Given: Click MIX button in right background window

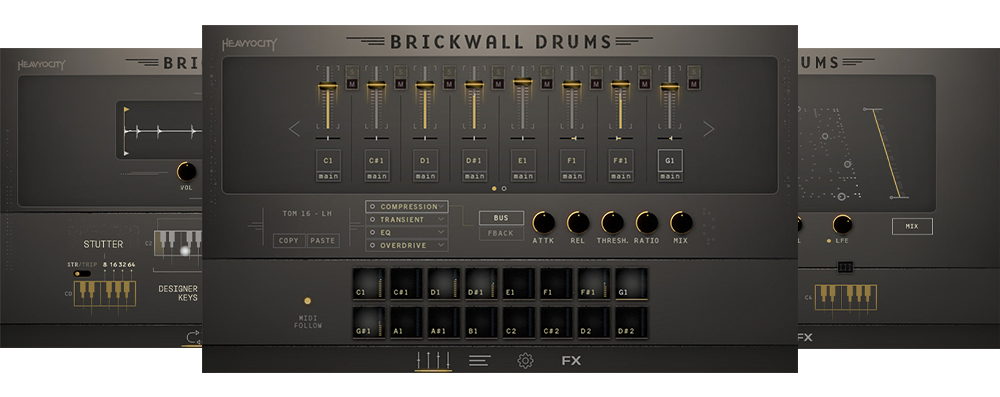Looking at the screenshot, I should [912, 226].
